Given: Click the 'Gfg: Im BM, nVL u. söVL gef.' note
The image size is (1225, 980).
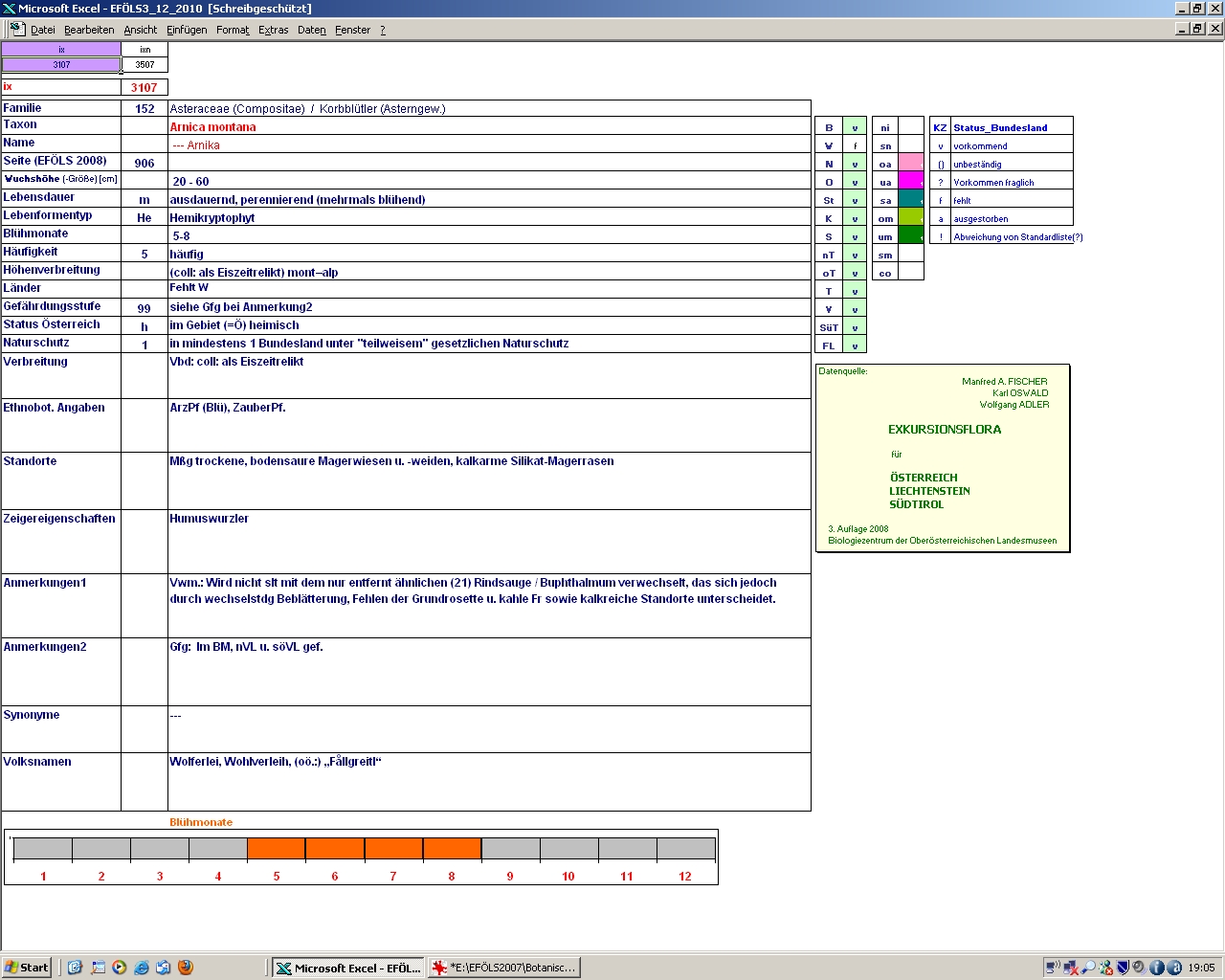Looking at the screenshot, I should tap(489, 672).
